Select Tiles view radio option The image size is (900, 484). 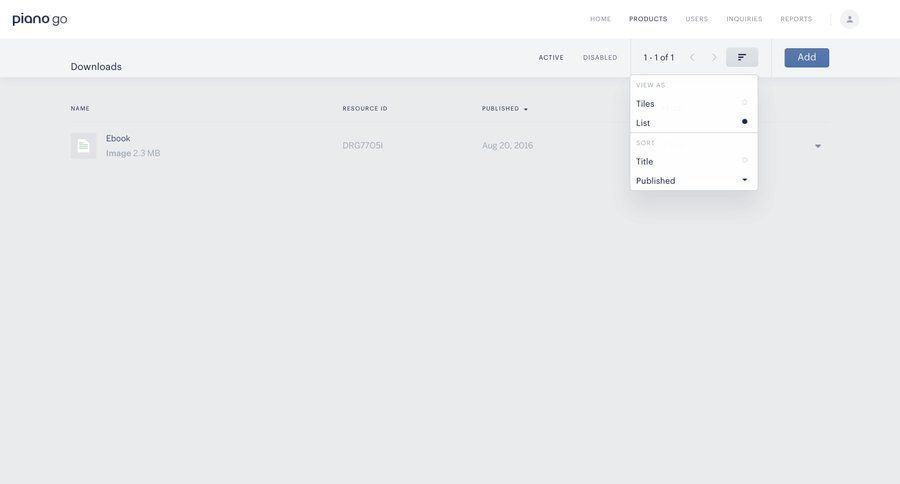744,103
